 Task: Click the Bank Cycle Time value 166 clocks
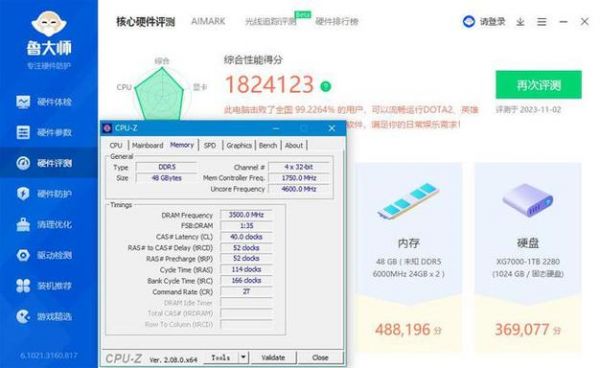pos(246,281)
